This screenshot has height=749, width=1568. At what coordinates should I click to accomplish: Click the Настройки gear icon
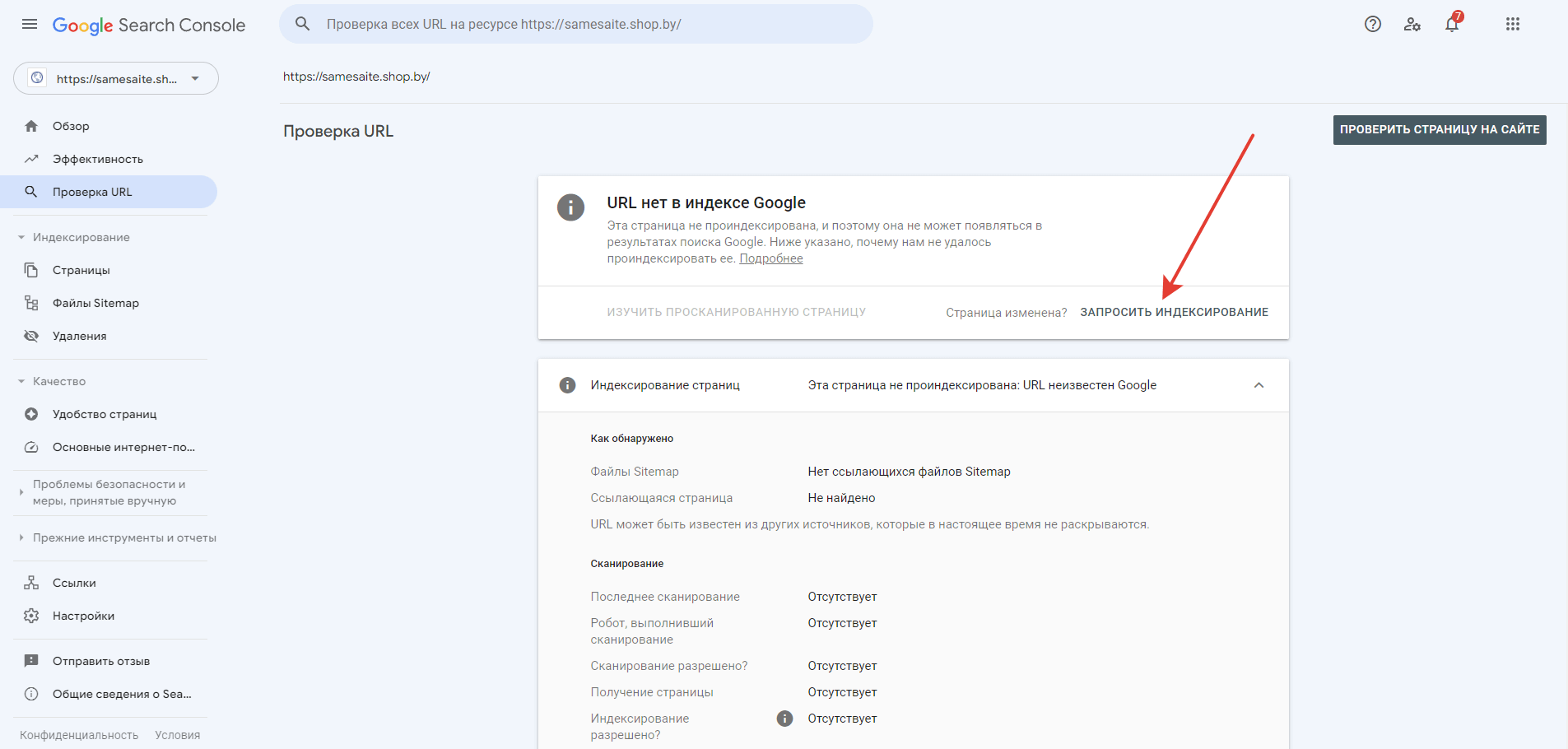(31, 616)
